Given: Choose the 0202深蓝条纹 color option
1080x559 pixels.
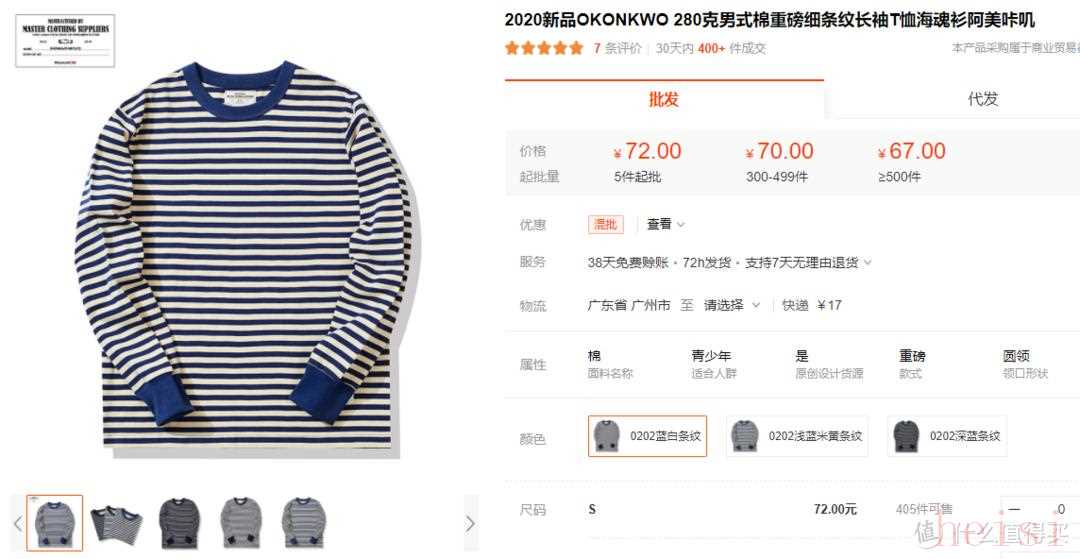Looking at the screenshot, I should click(x=947, y=436).
